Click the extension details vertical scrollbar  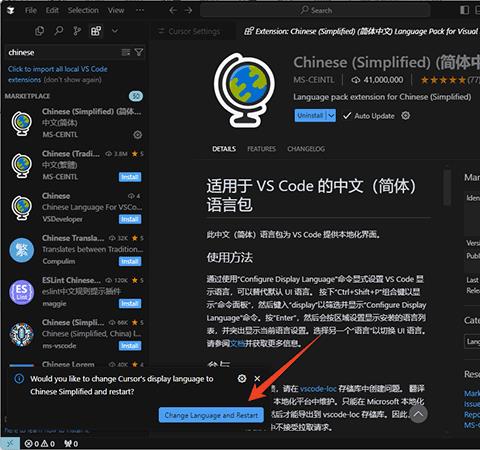coord(447,187)
